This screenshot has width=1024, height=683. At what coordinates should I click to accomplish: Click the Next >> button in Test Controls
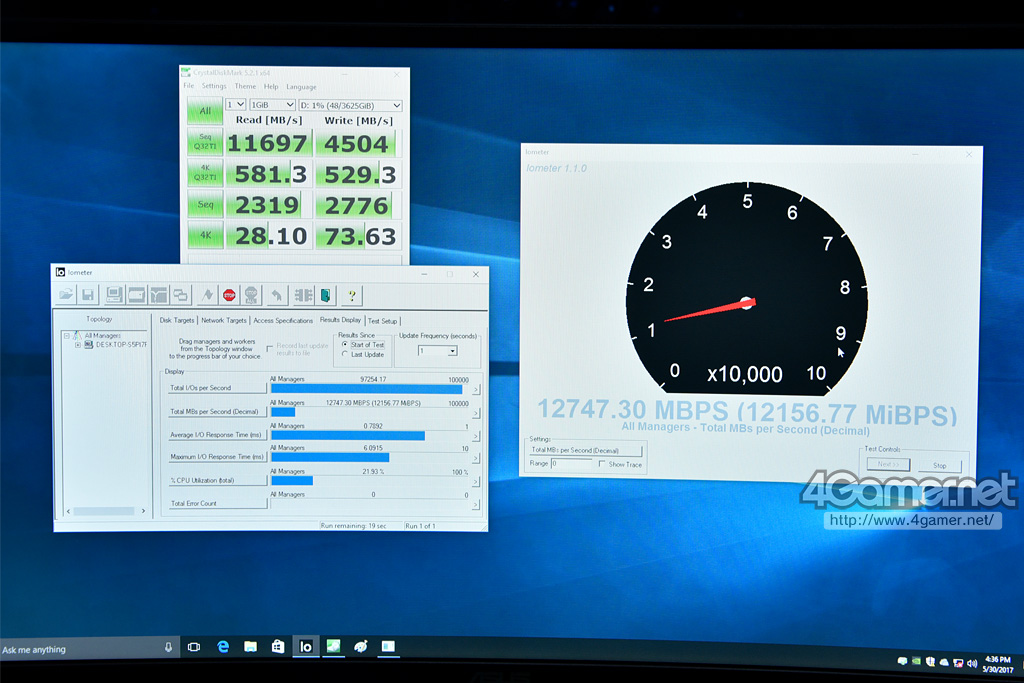pos(888,464)
